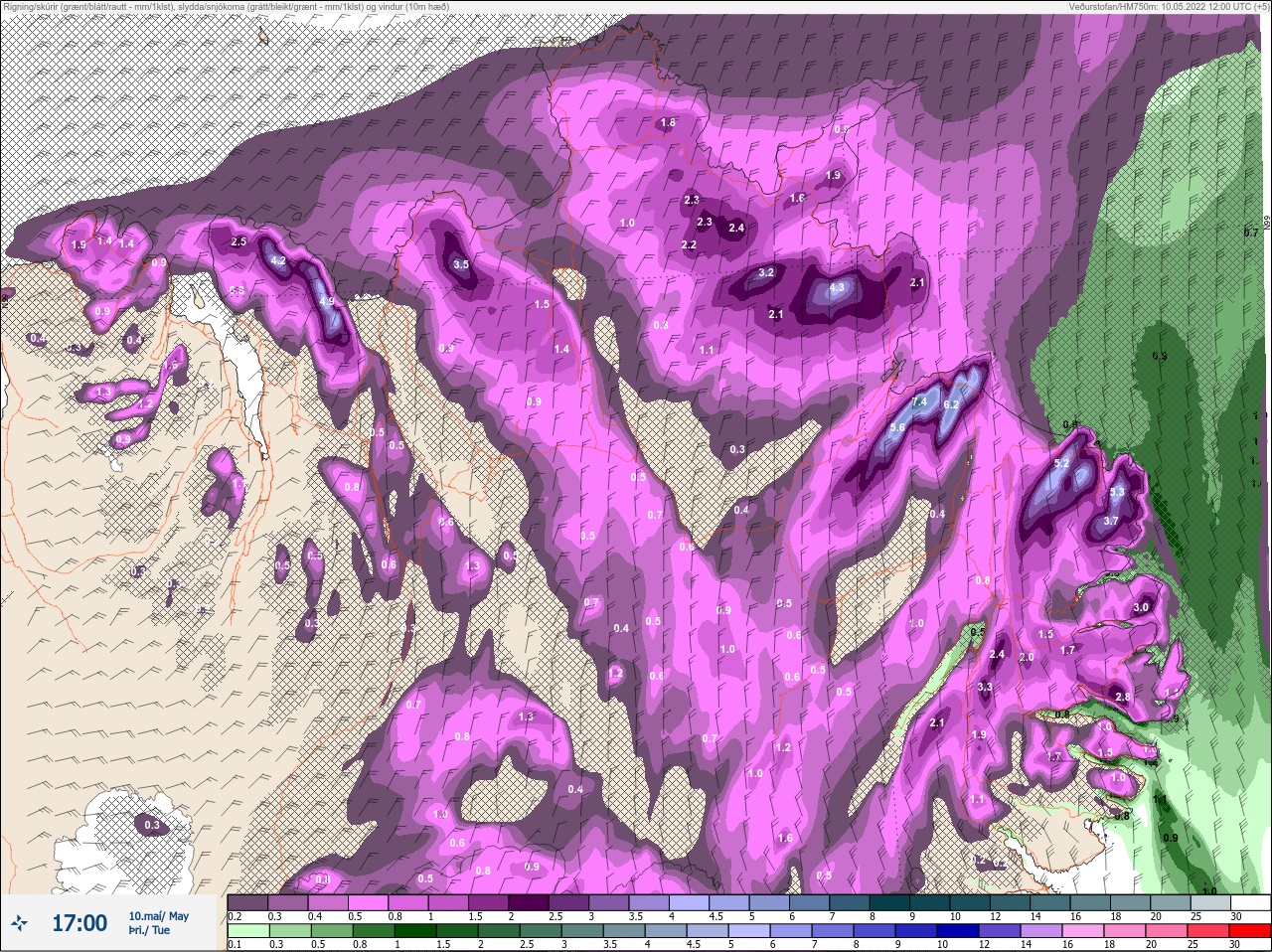Viewport: 1272px width, 952px height.
Task: Click the 3.5 snowfall value on map
Action: click(460, 265)
